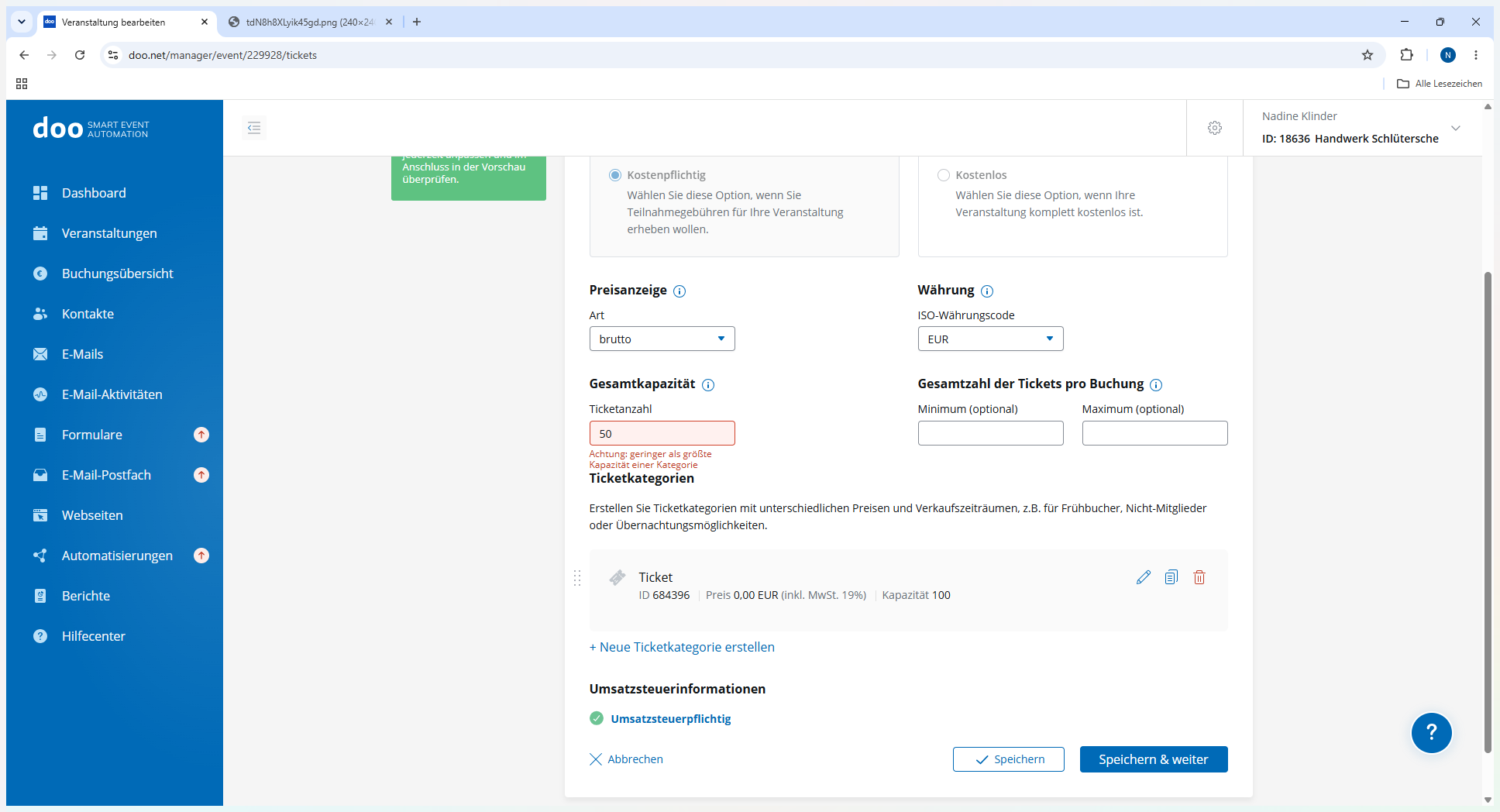Duplicate the Ticket category with copy icon
Screen dimensions: 1500x812
point(1171,577)
